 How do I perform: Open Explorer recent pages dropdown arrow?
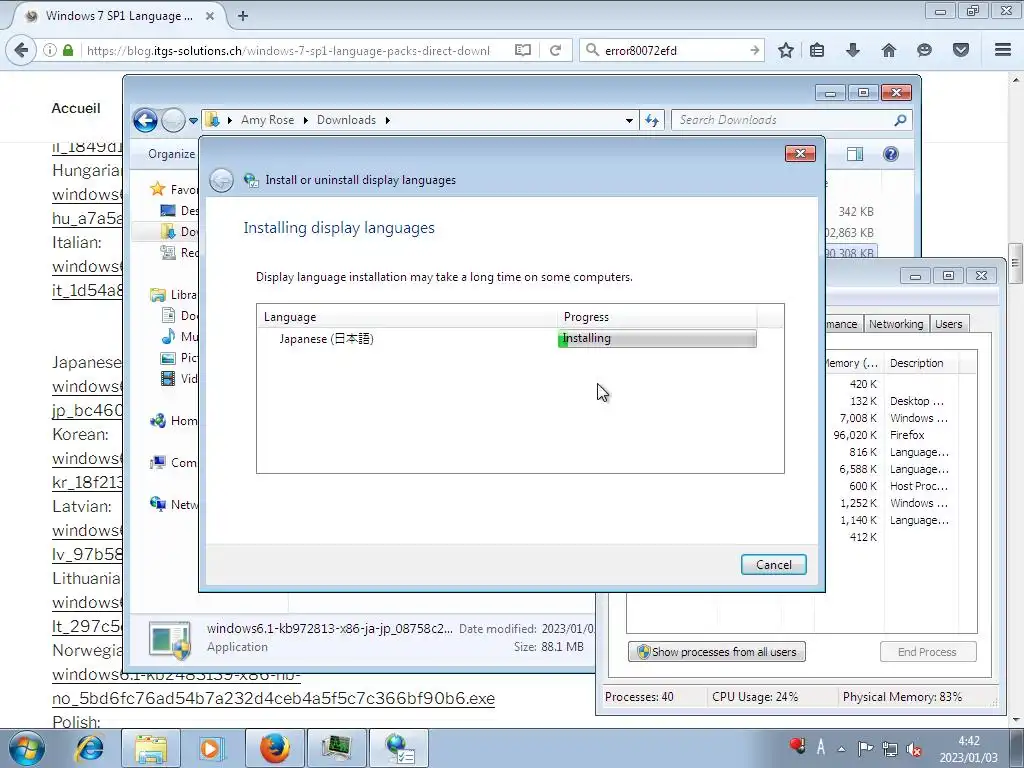click(x=193, y=121)
